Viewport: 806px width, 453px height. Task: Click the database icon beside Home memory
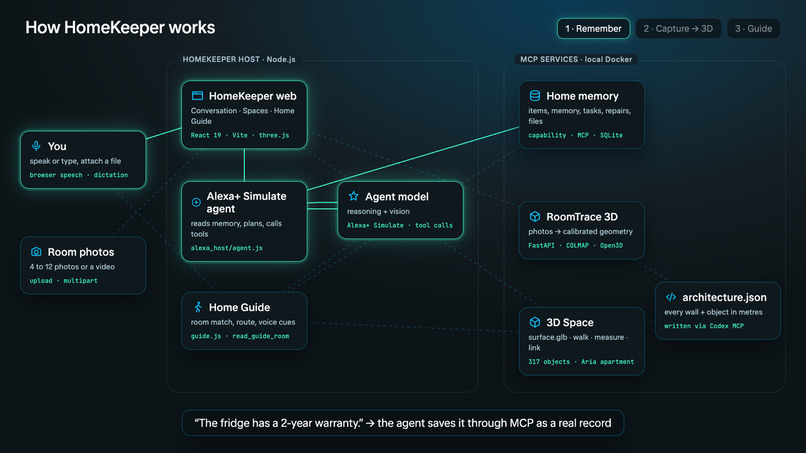coord(535,96)
